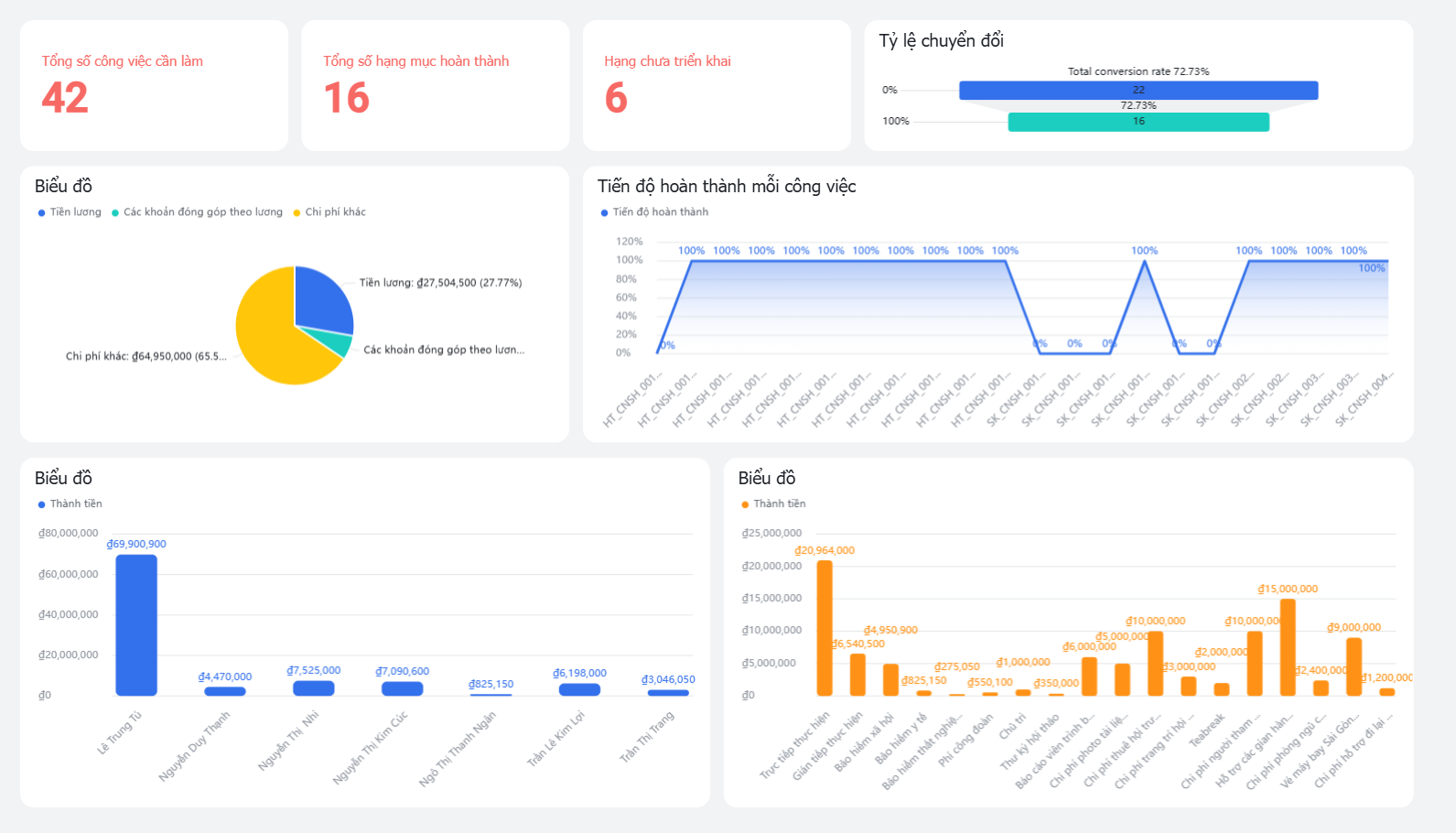Click the Chủ trì axis label
The height and width of the screenshot is (833, 1456).
pos(1013,727)
